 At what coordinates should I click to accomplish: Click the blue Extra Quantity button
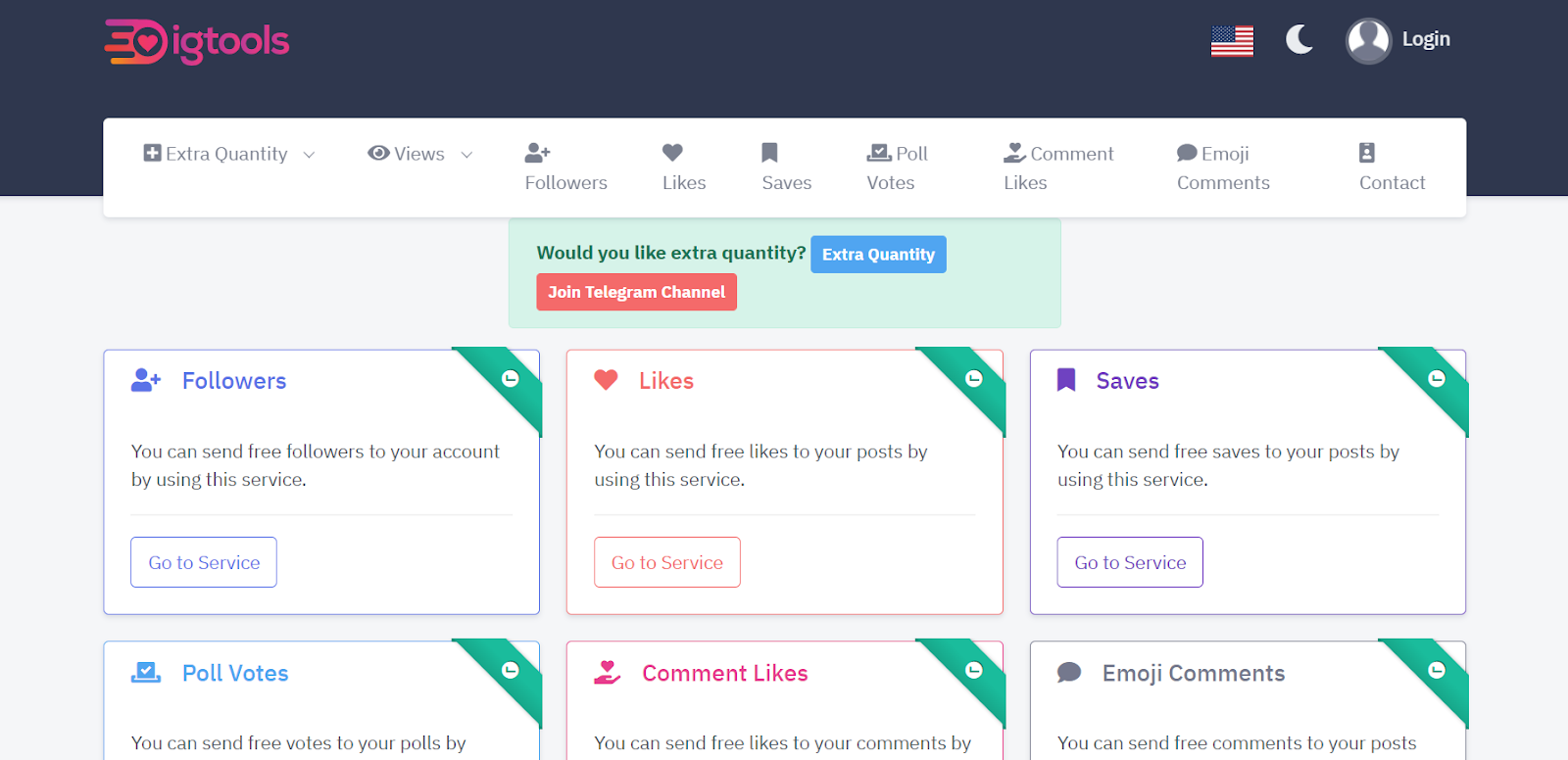click(878, 255)
